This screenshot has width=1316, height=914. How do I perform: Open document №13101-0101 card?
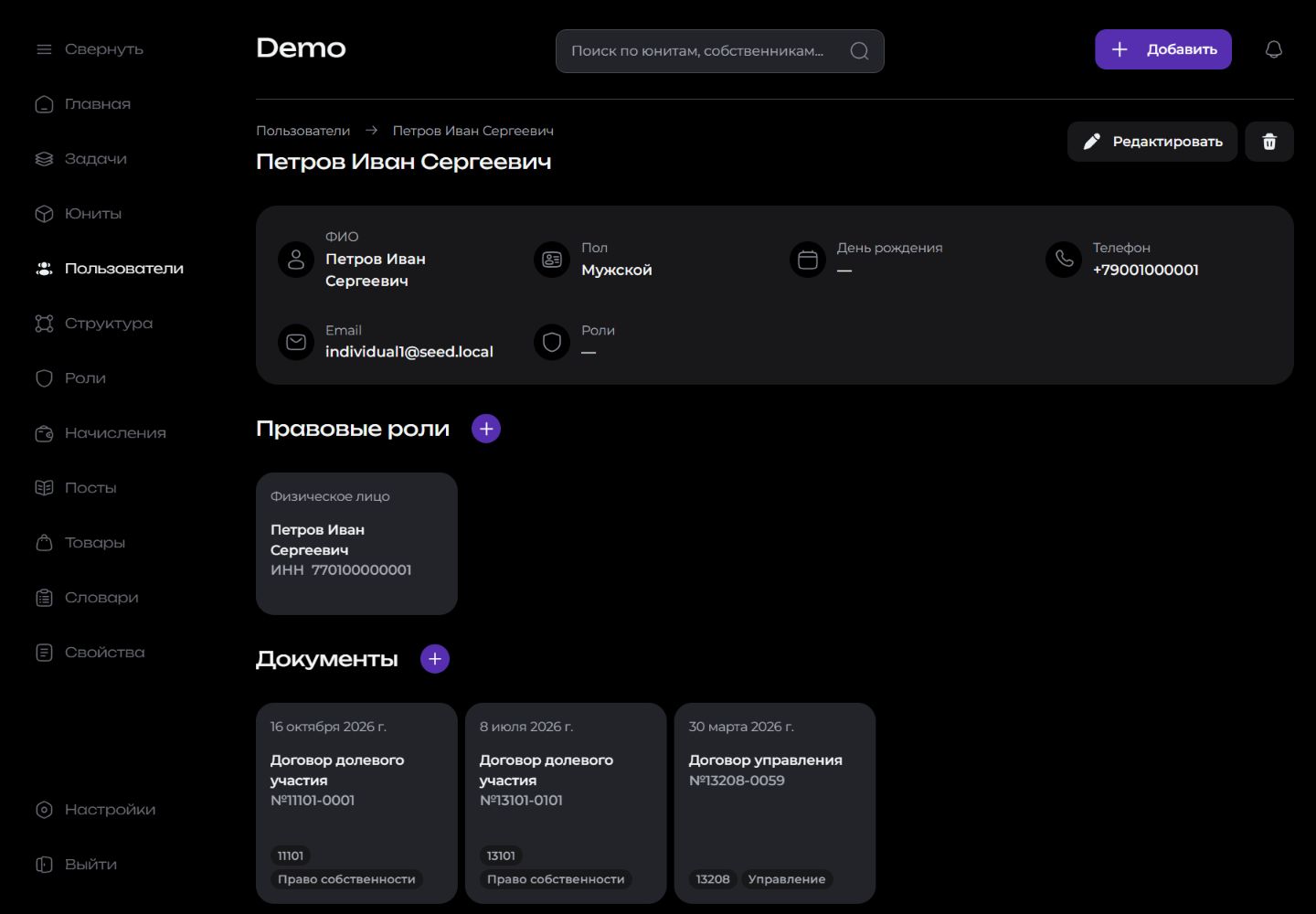(x=566, y=803)
